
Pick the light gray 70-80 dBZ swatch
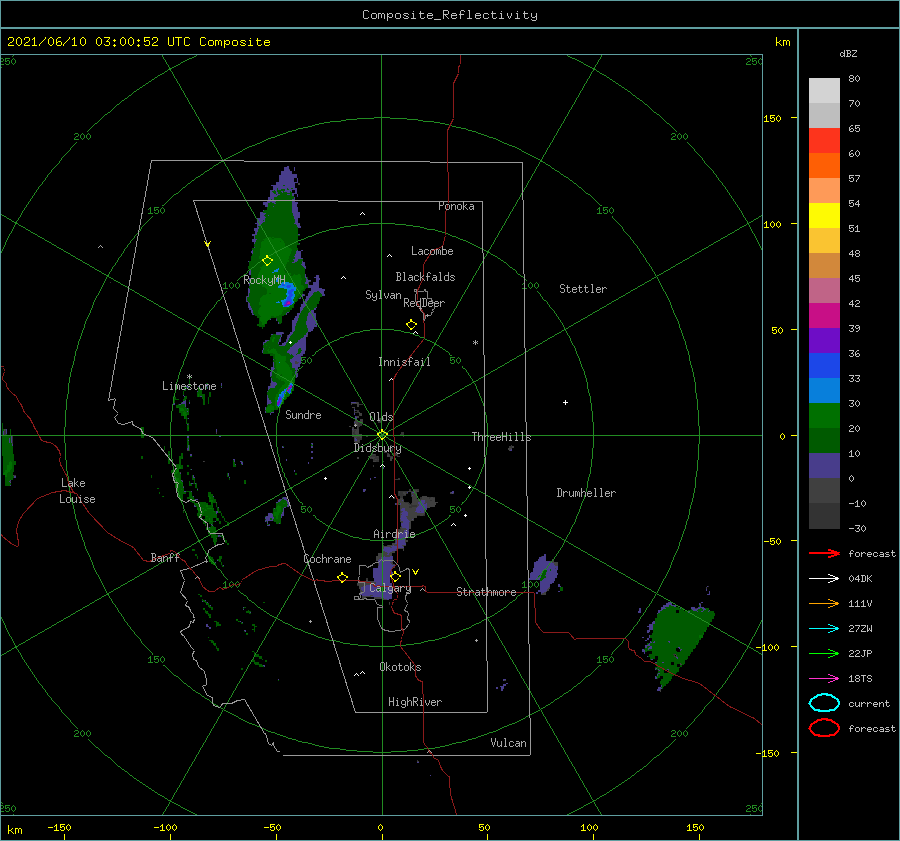tap(824, 91)
